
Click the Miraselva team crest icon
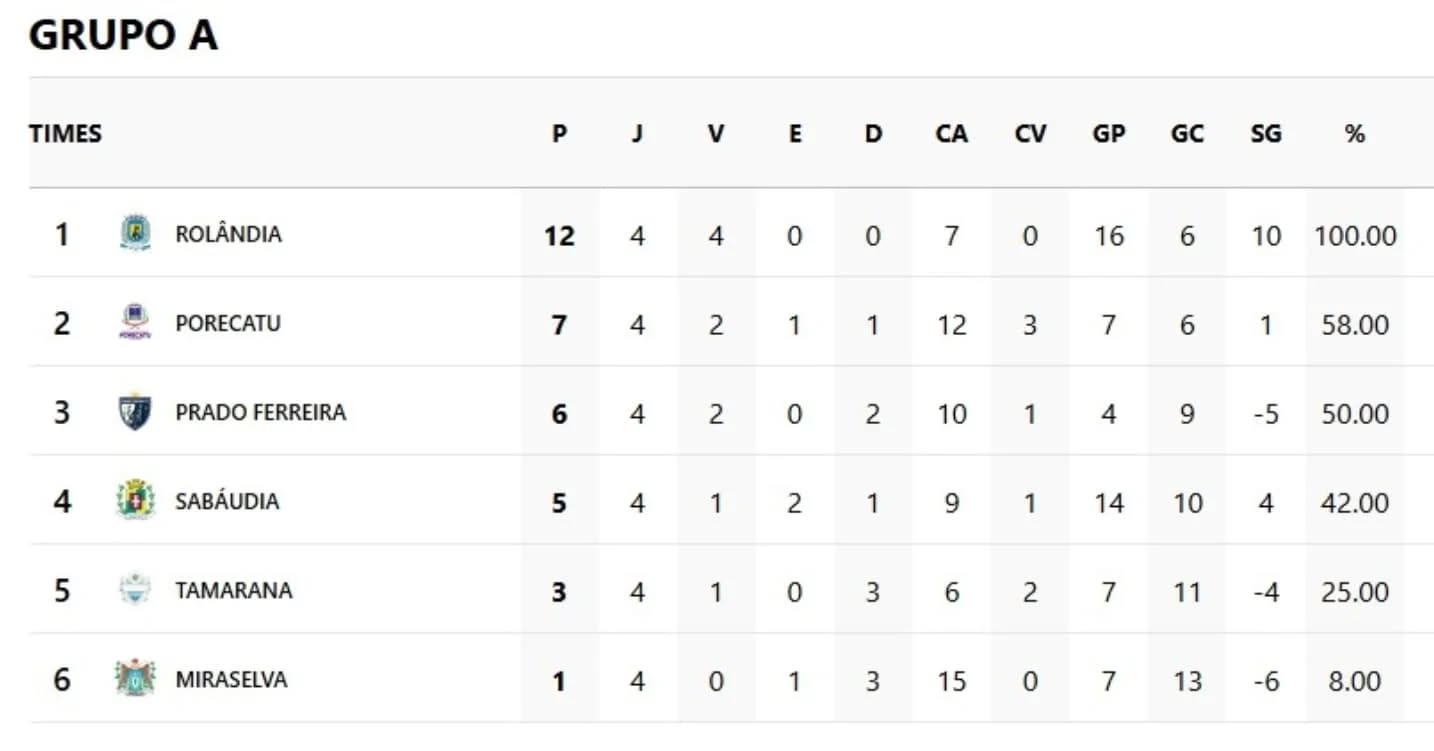[x=135, y=679]
